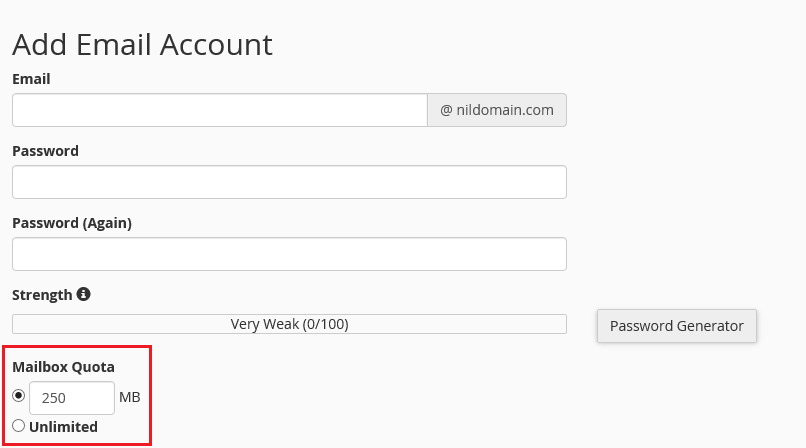The width and height of the screenshot is (806, 448).
Task: Click the Password (Again) input field
Action: pos(289,254)
